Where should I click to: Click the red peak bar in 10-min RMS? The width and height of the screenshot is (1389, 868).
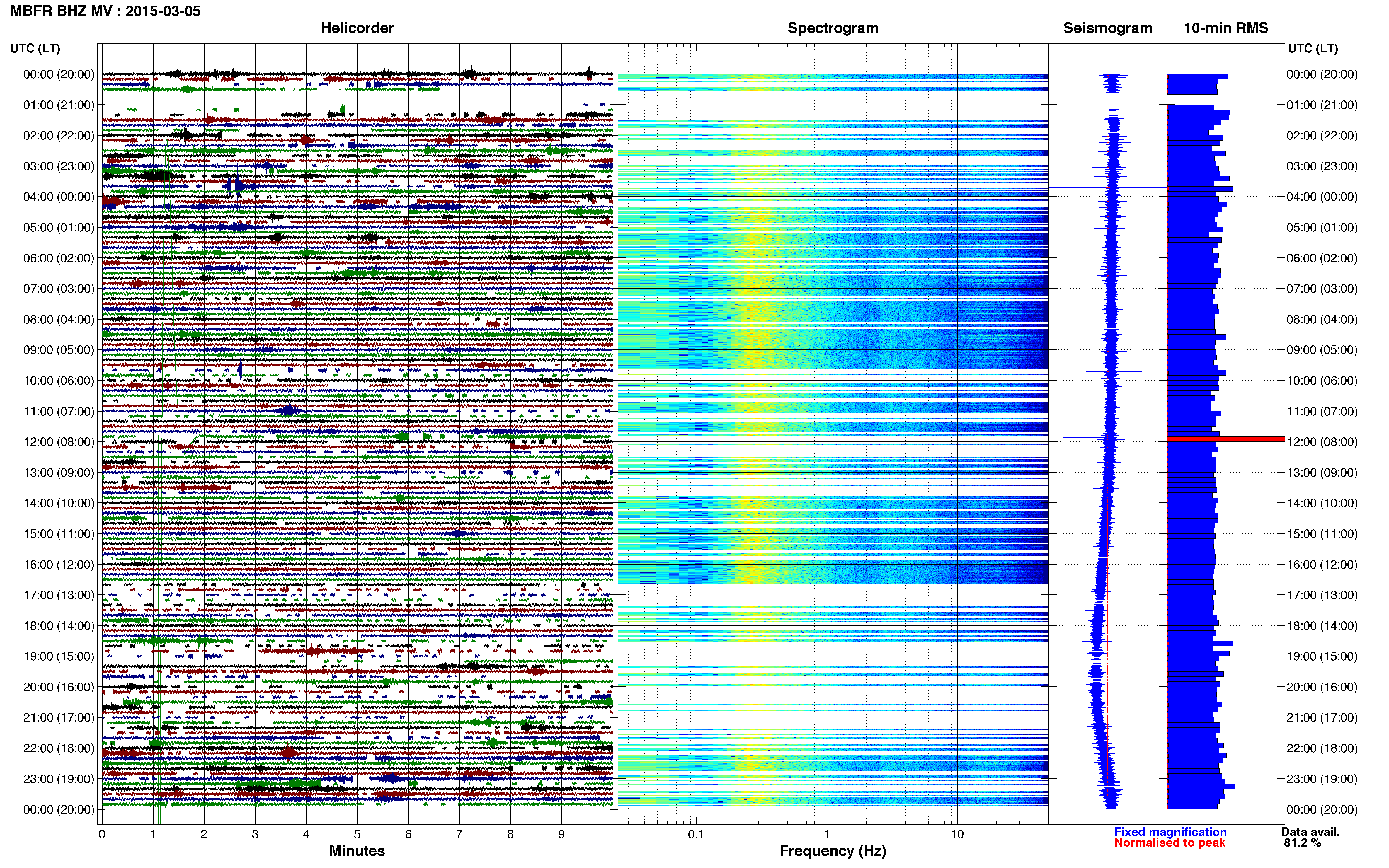click(1225, 439)
